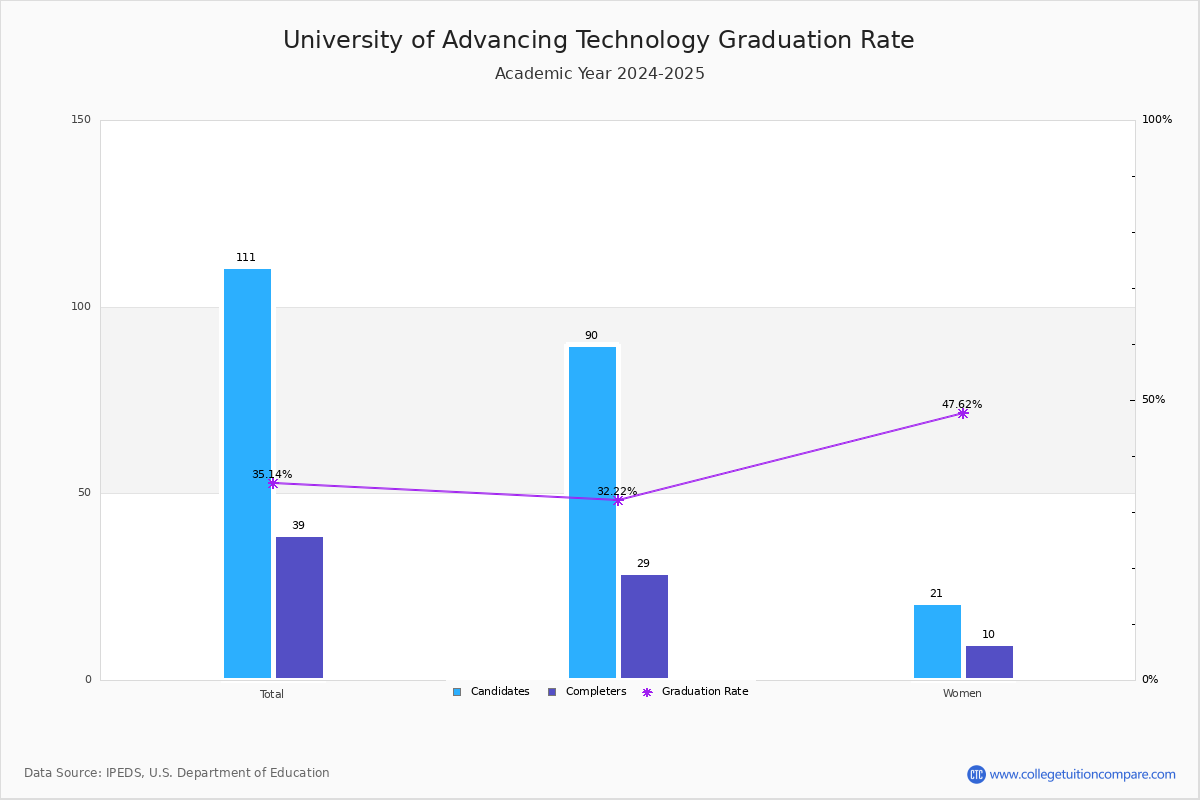Image resolution: width=1200 pixels, height=800 pixels.
Task: Select the candidates bar labeled 90
Action: 592,513
